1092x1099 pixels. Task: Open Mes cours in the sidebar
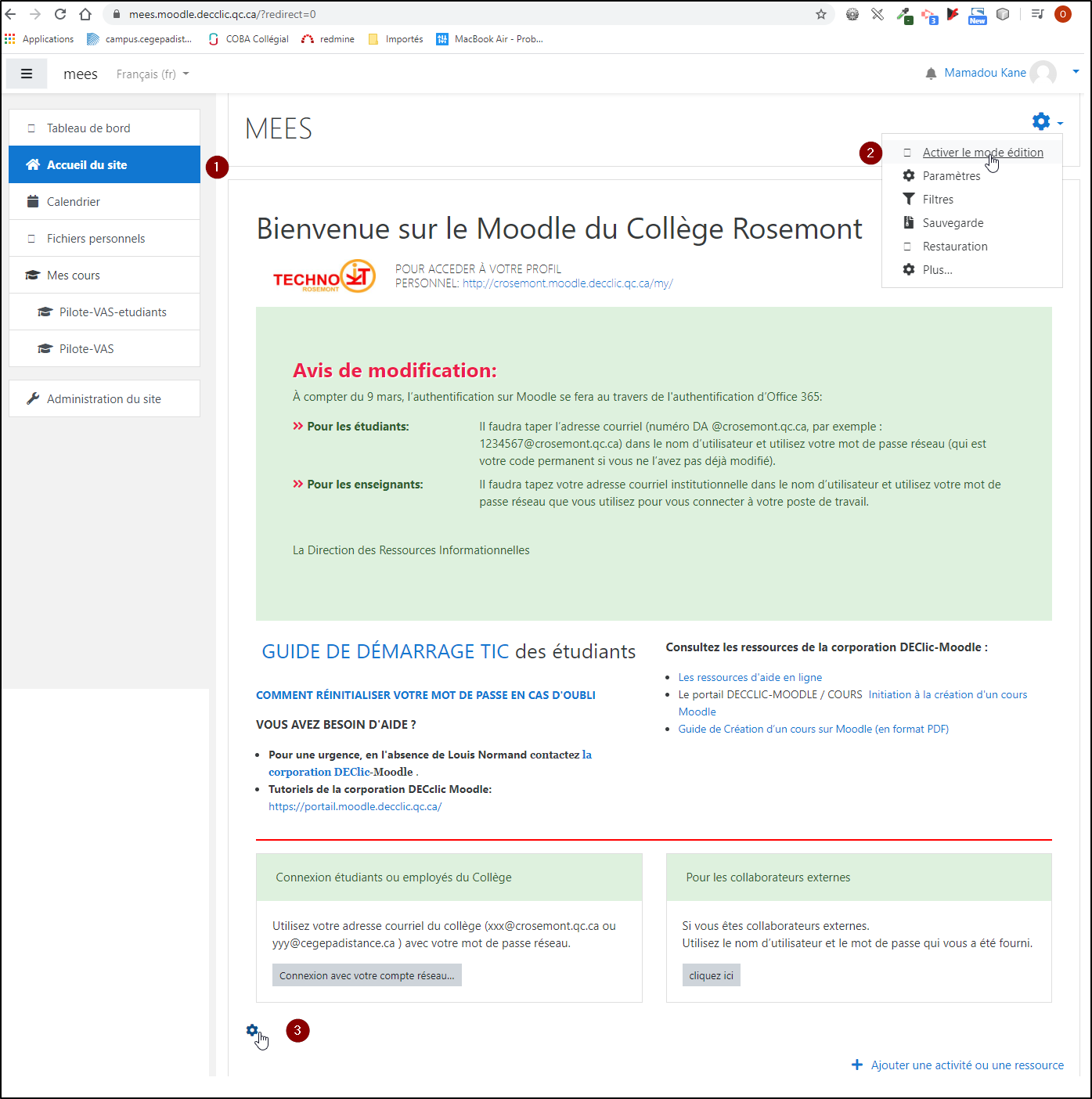74,276
